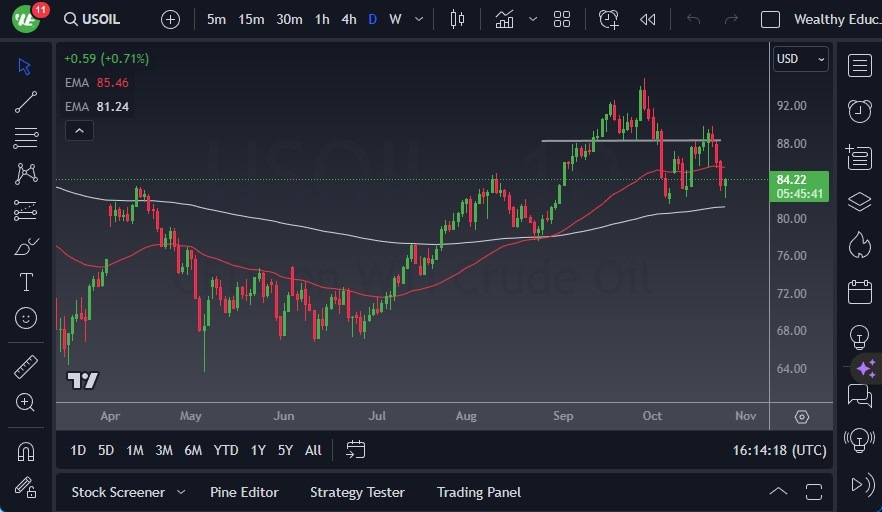Collapse the indicator legend chevron
The image size is (882, 512).
click(x=79, y=130)
